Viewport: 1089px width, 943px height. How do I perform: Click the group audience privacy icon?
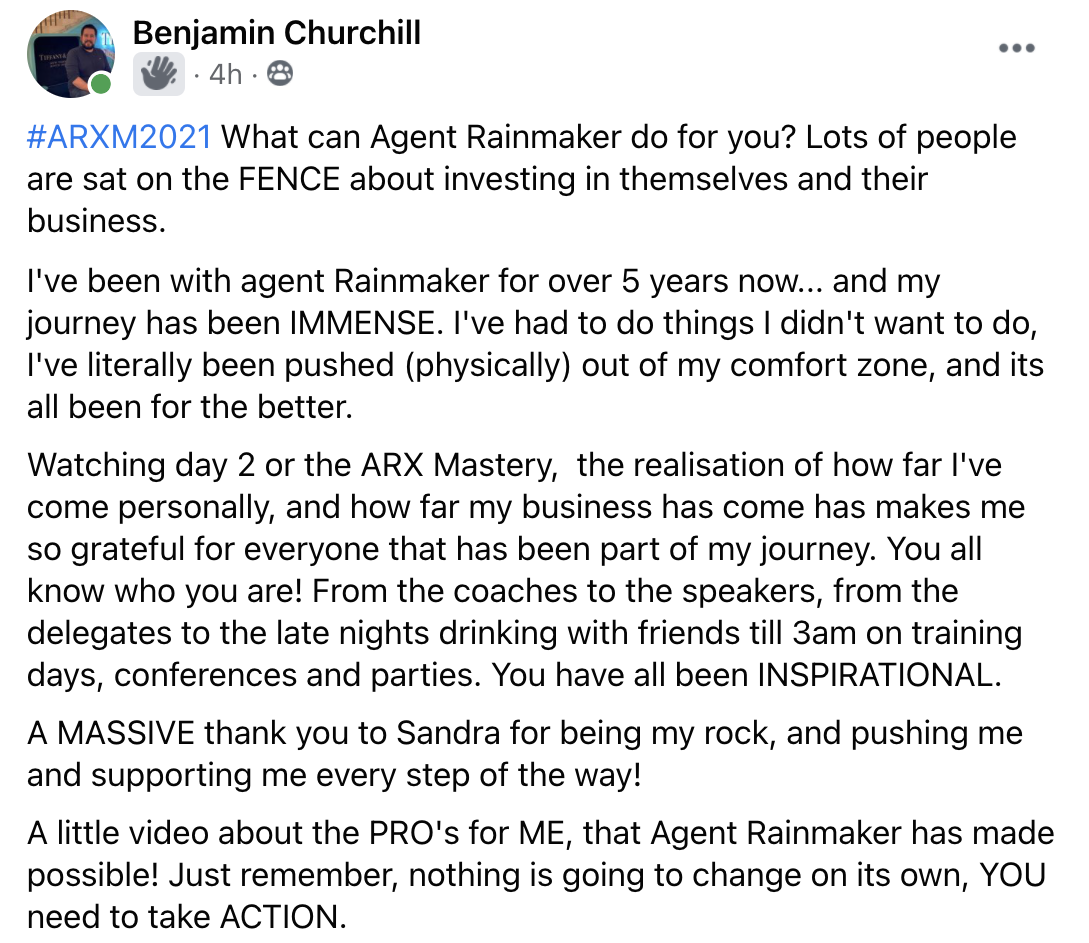point(281,74)
